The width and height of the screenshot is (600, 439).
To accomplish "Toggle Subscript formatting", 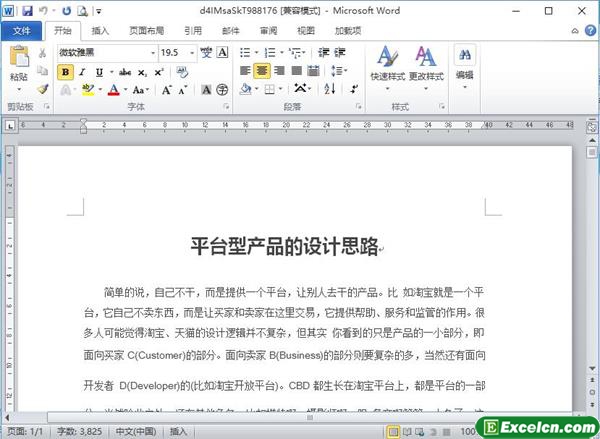I will (142, 72).
